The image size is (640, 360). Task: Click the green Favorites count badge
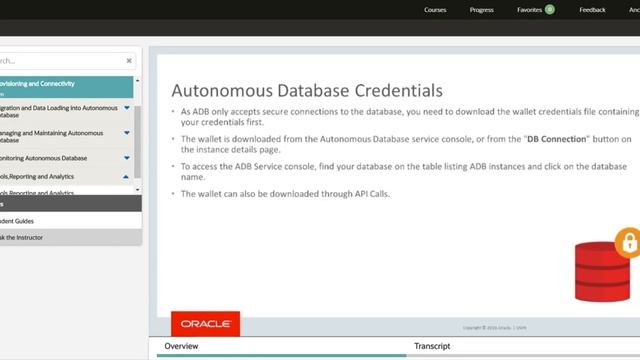tap(549, 9)
